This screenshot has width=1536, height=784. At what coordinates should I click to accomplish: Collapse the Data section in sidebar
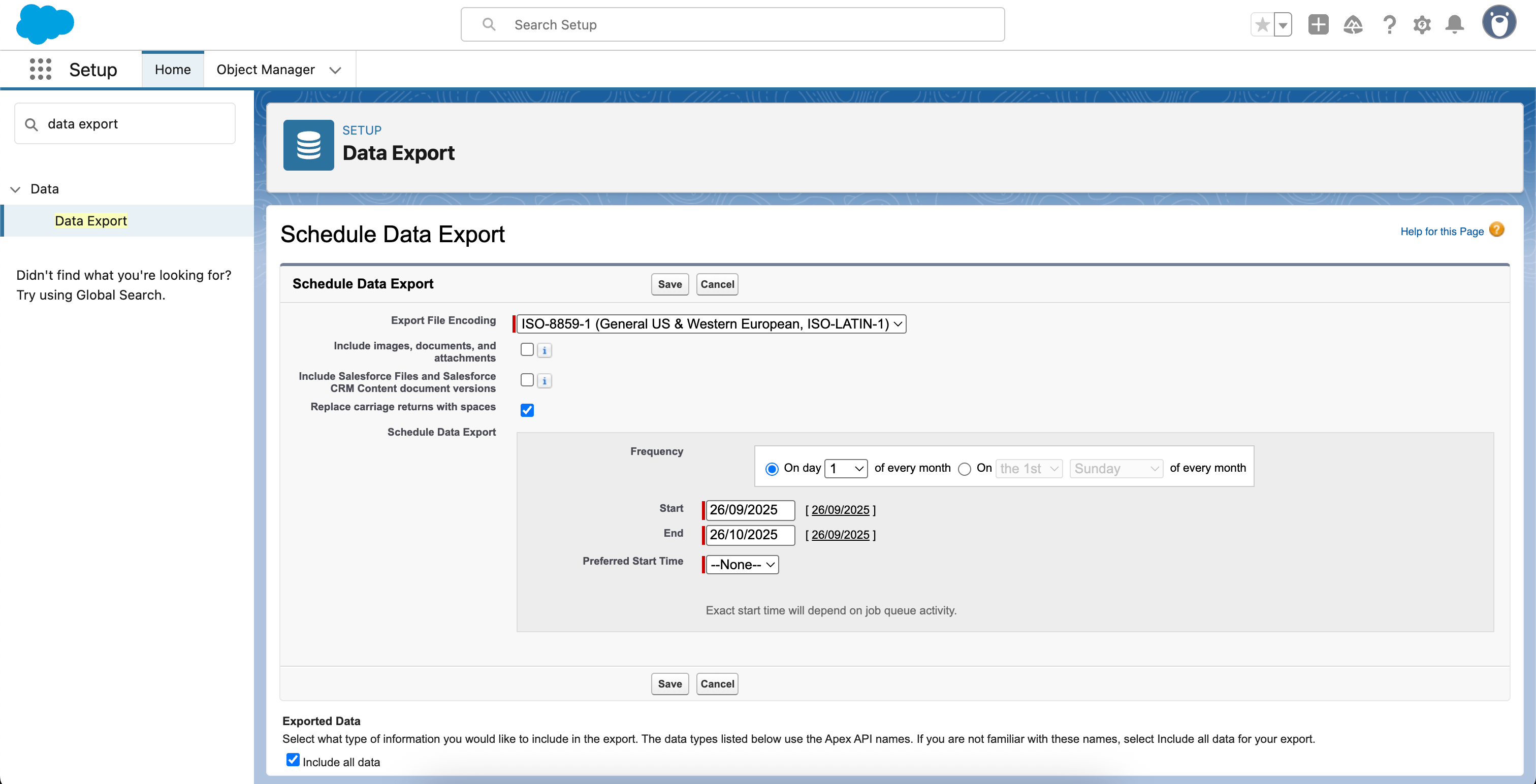tap(15, 189)
